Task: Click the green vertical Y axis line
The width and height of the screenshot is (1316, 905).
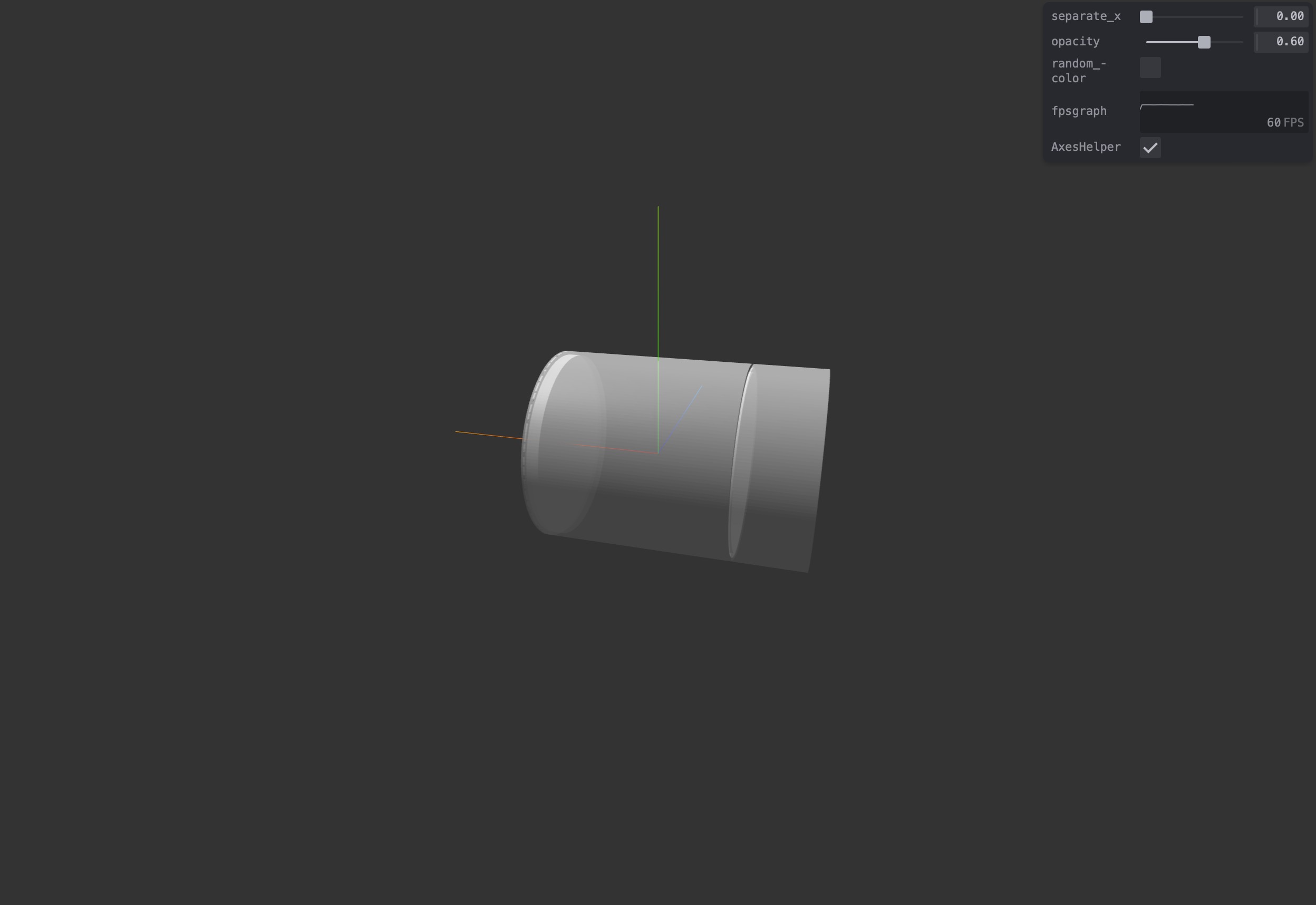Action: [658, 272]
